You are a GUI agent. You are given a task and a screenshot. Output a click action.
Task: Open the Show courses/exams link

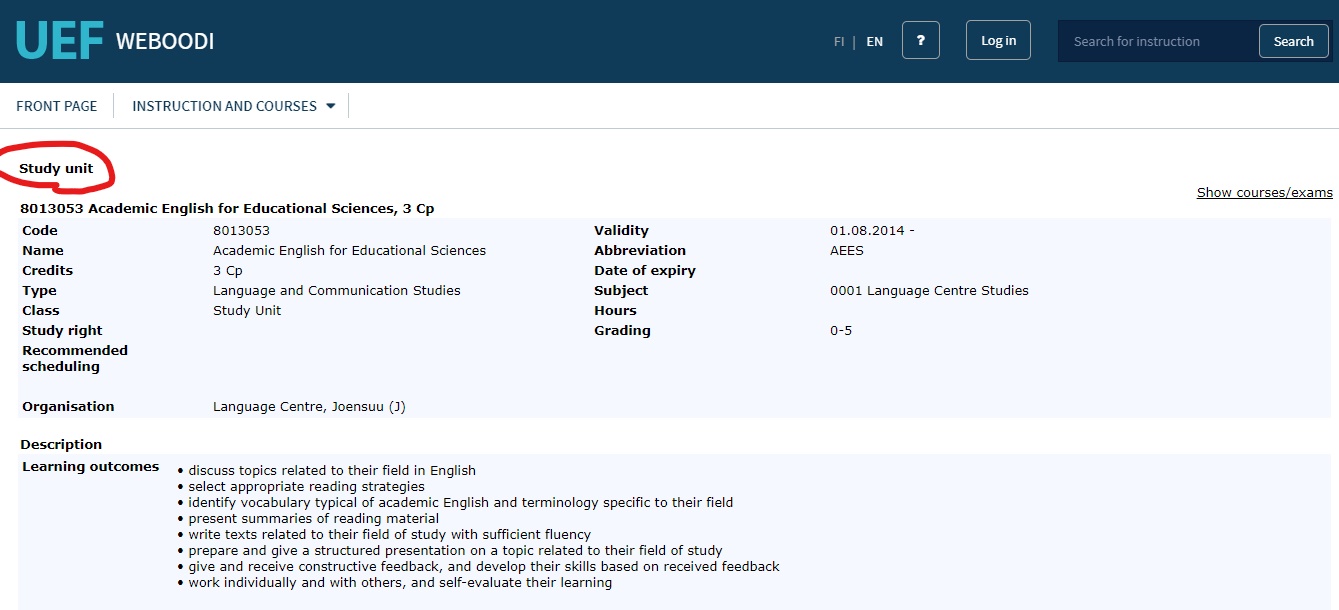(x=1264, y=192)
